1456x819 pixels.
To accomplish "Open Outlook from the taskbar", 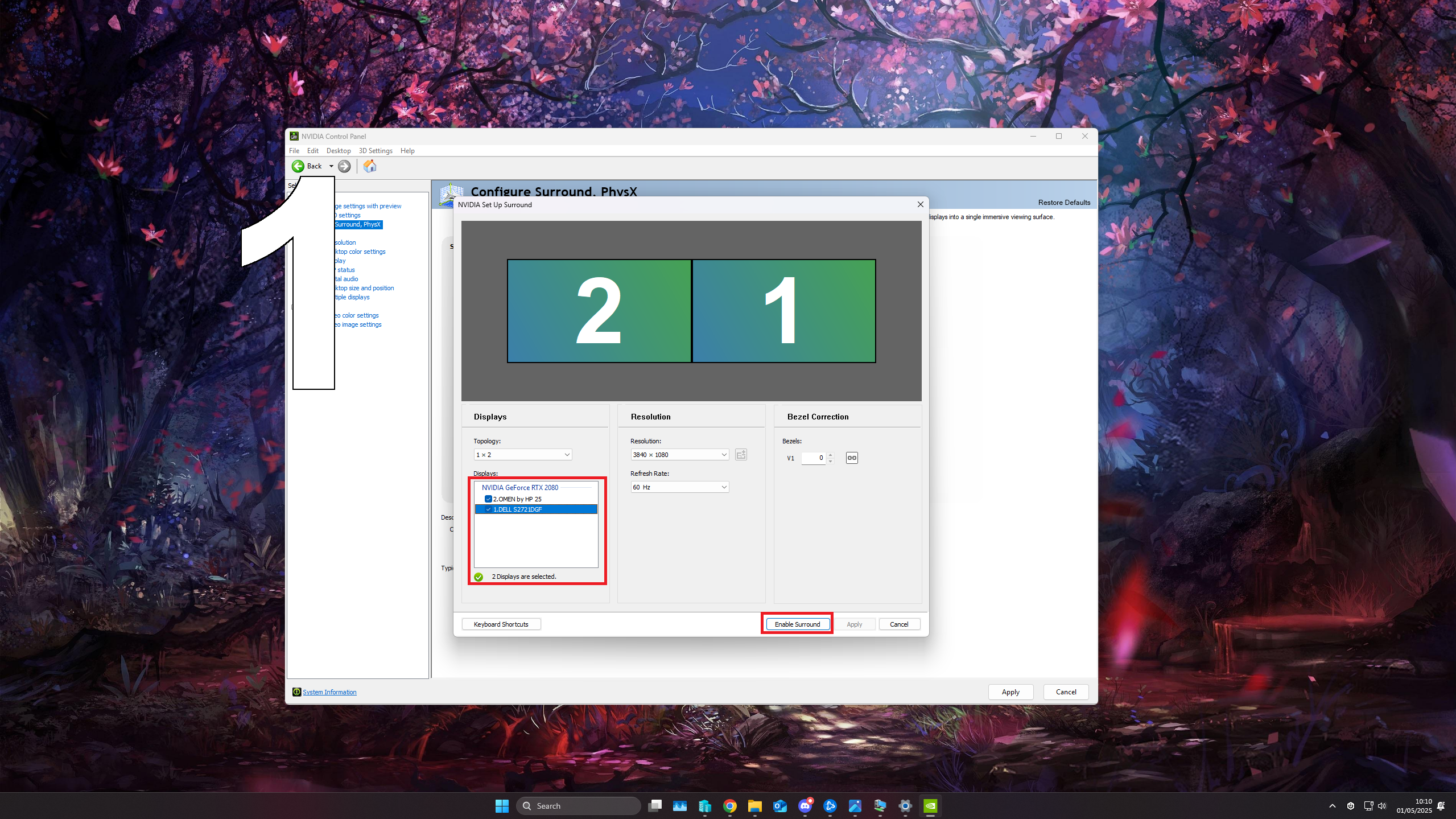I will [780, 806].
